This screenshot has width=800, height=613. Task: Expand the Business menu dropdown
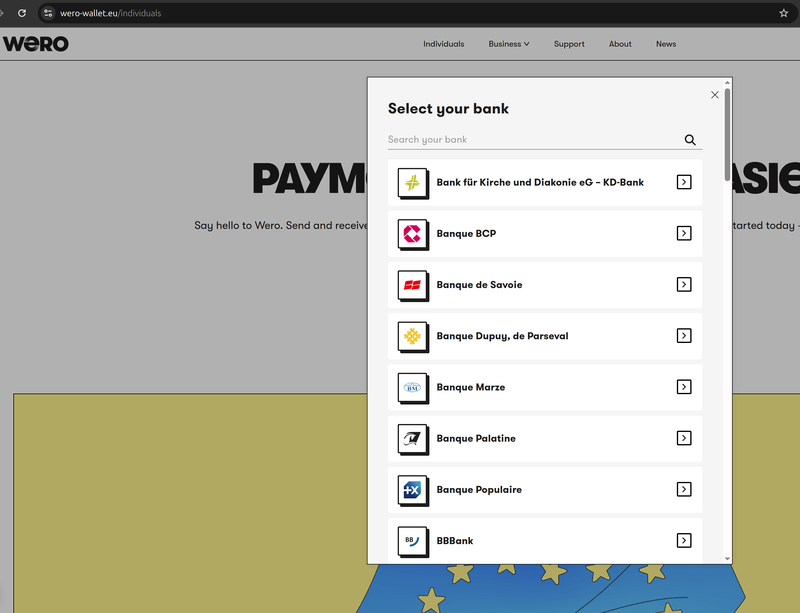point(509,44)
